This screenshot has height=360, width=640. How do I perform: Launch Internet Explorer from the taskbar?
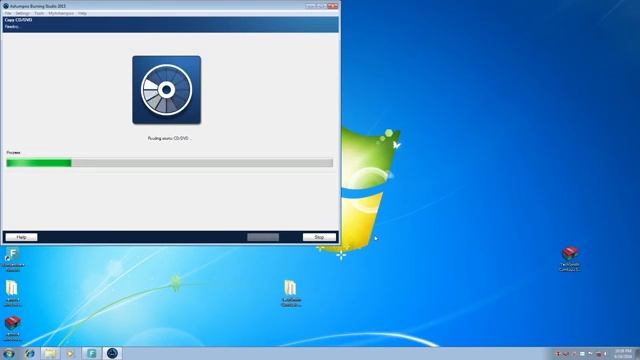point(29,353)
